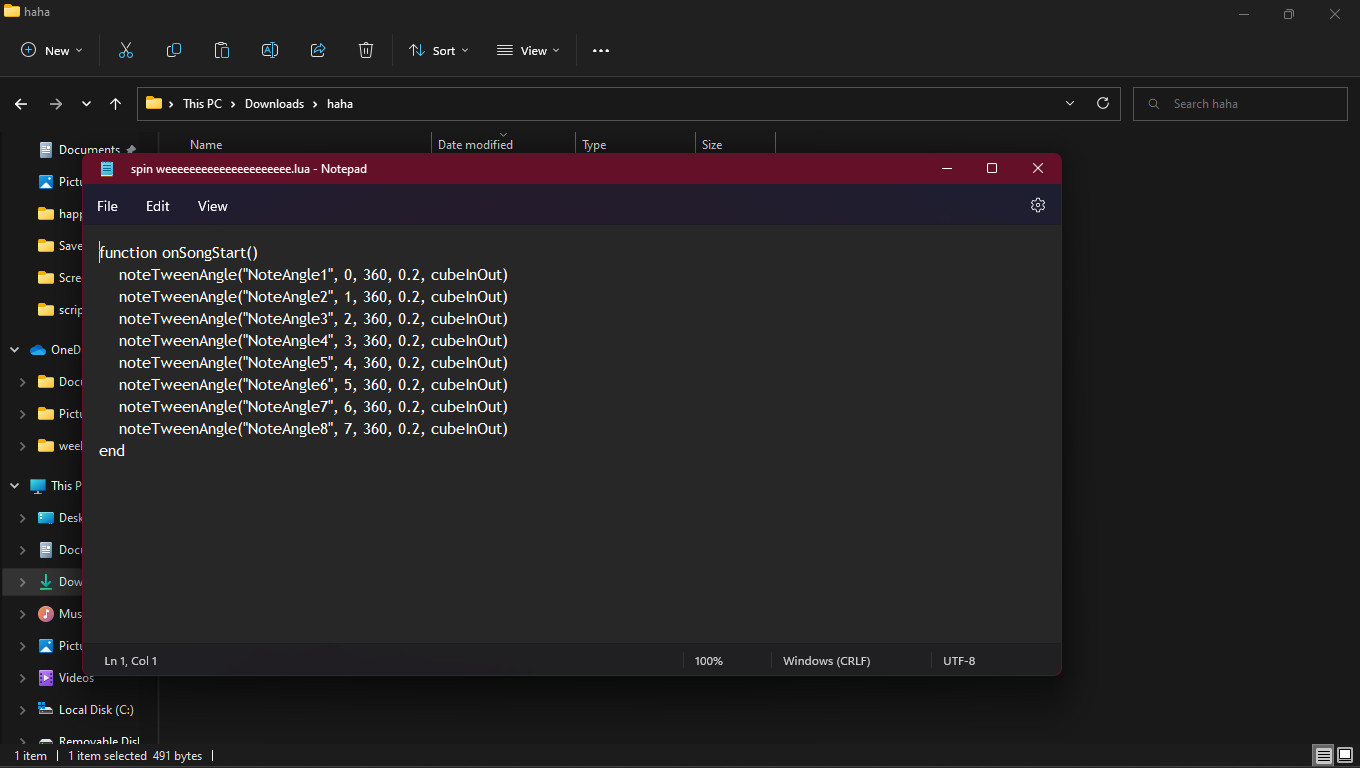Click the Name column header
Viewport: 1360px width, 768px height.
coord(206,145)
